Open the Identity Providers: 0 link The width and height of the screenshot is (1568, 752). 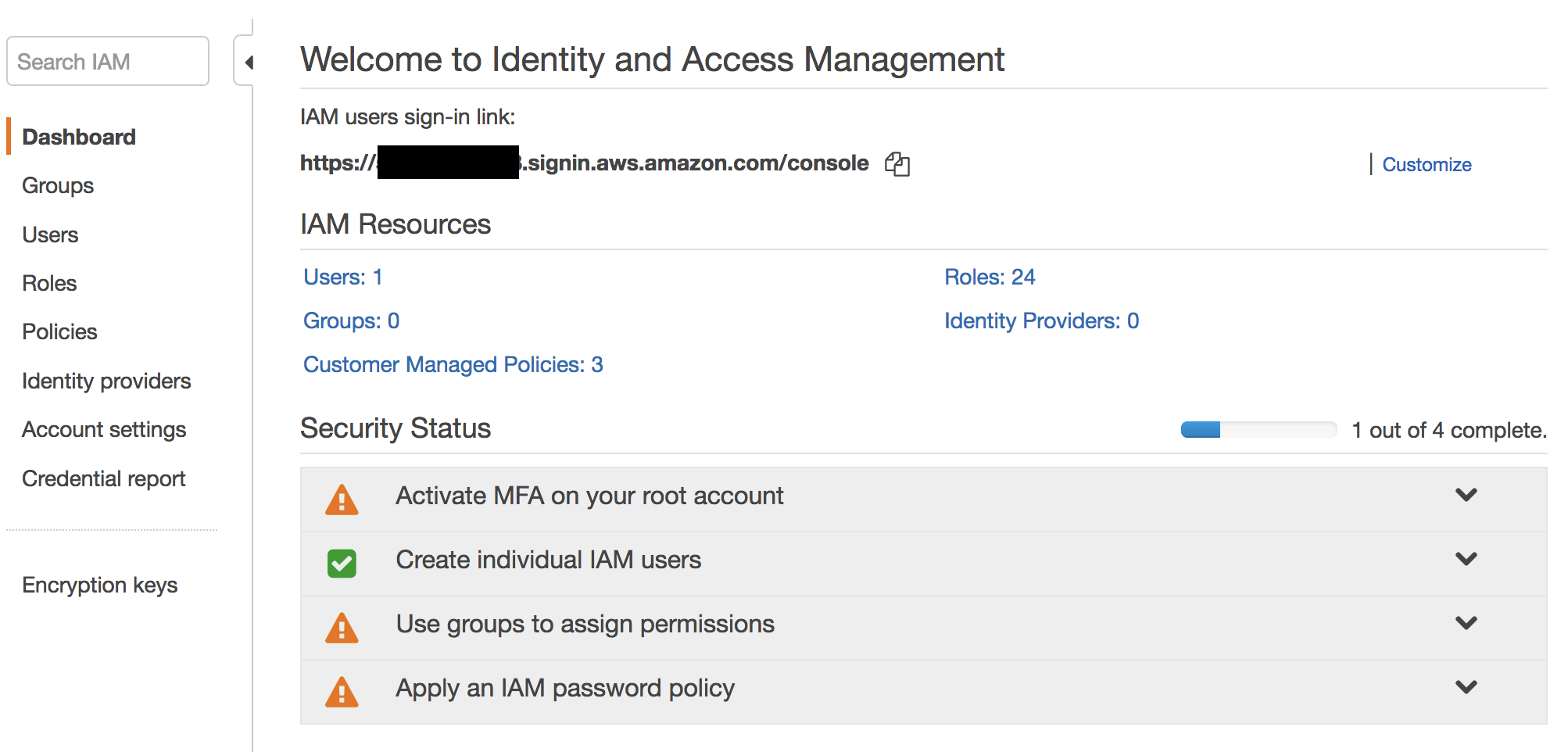(1042, 320)
